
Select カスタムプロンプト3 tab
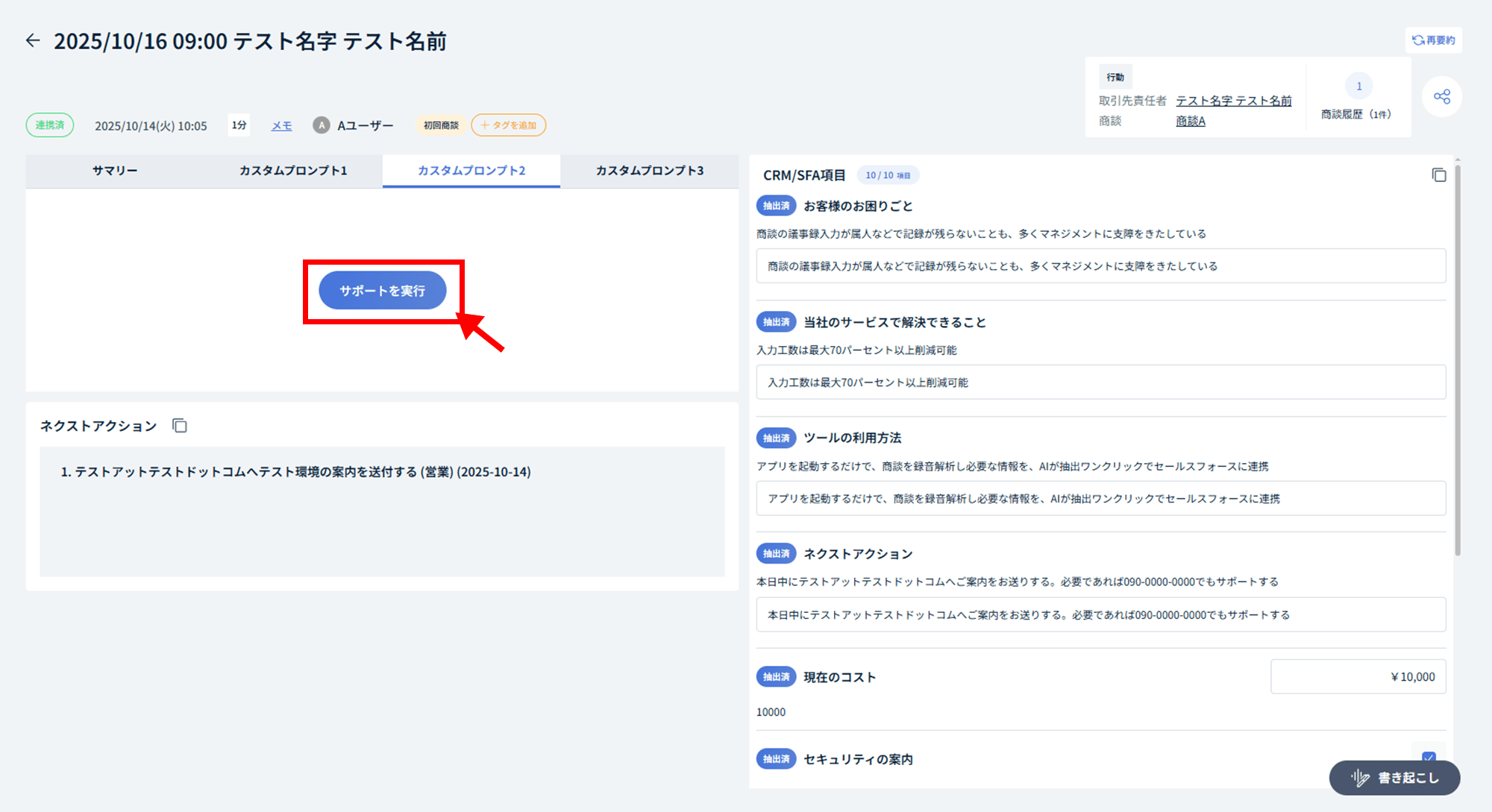(x=650, y=171)
